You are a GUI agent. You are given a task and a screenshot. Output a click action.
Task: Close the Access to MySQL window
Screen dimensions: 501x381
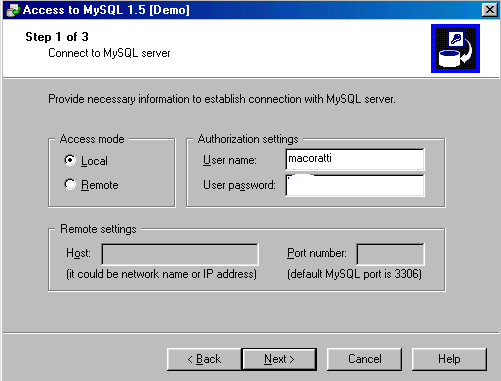[x=490, y=10]
